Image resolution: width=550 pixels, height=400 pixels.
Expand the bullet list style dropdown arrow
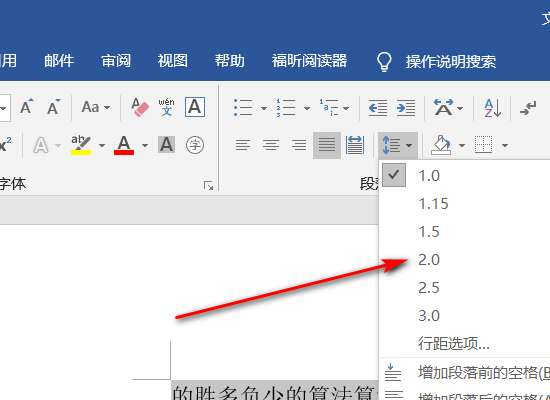pos(264,108)
